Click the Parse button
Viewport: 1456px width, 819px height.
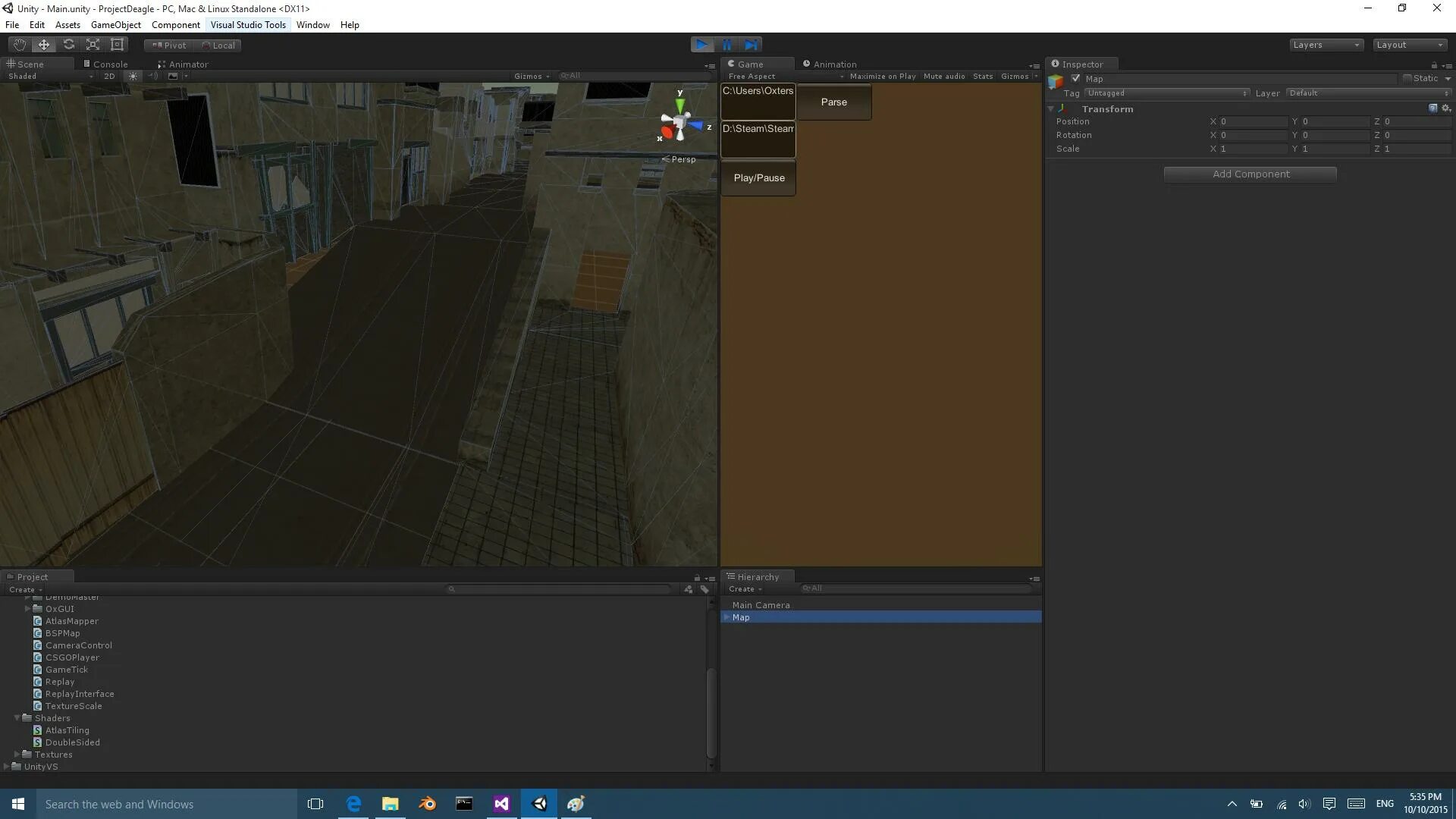point(833,102)
